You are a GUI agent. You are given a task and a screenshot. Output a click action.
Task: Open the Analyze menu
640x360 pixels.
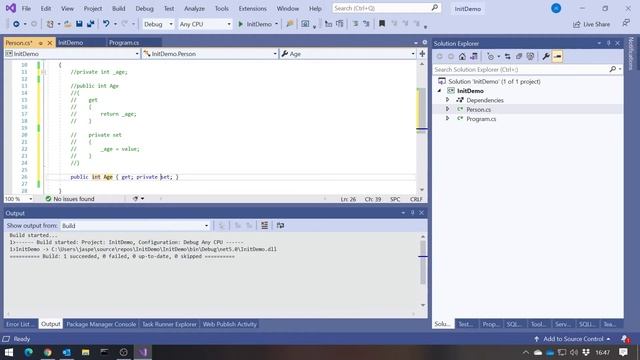tap(194, 8)
